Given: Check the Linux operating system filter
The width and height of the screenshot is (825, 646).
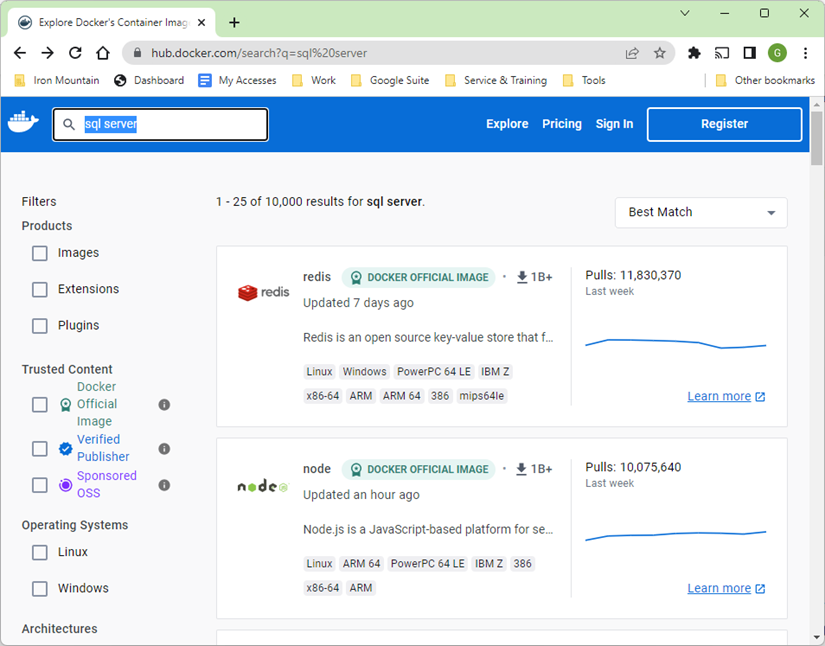Looking at the screenshot, I should 39,552.
